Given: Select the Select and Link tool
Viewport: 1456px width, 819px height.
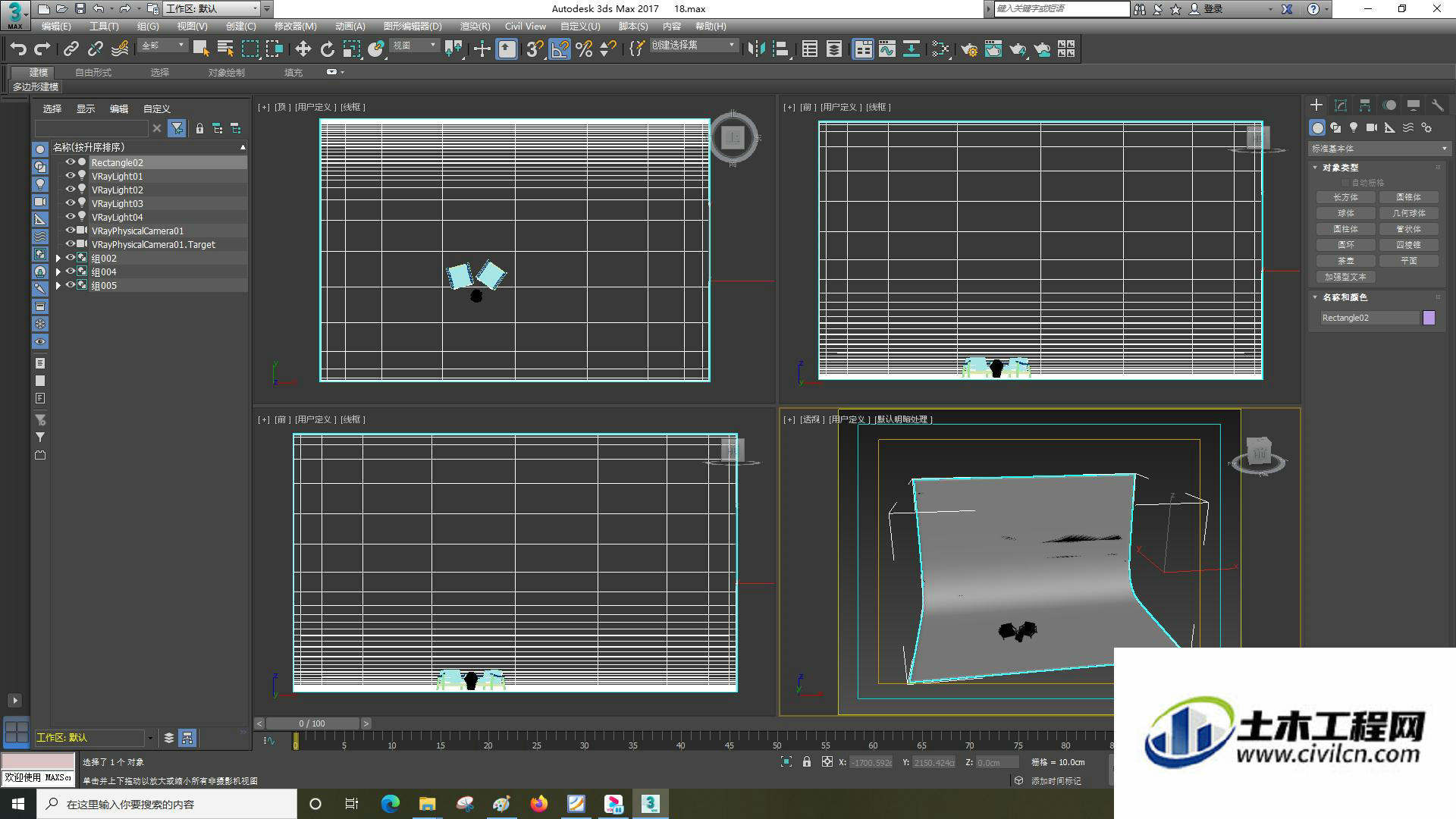Looking at the screenshot, I should click(x=71, y=49).
